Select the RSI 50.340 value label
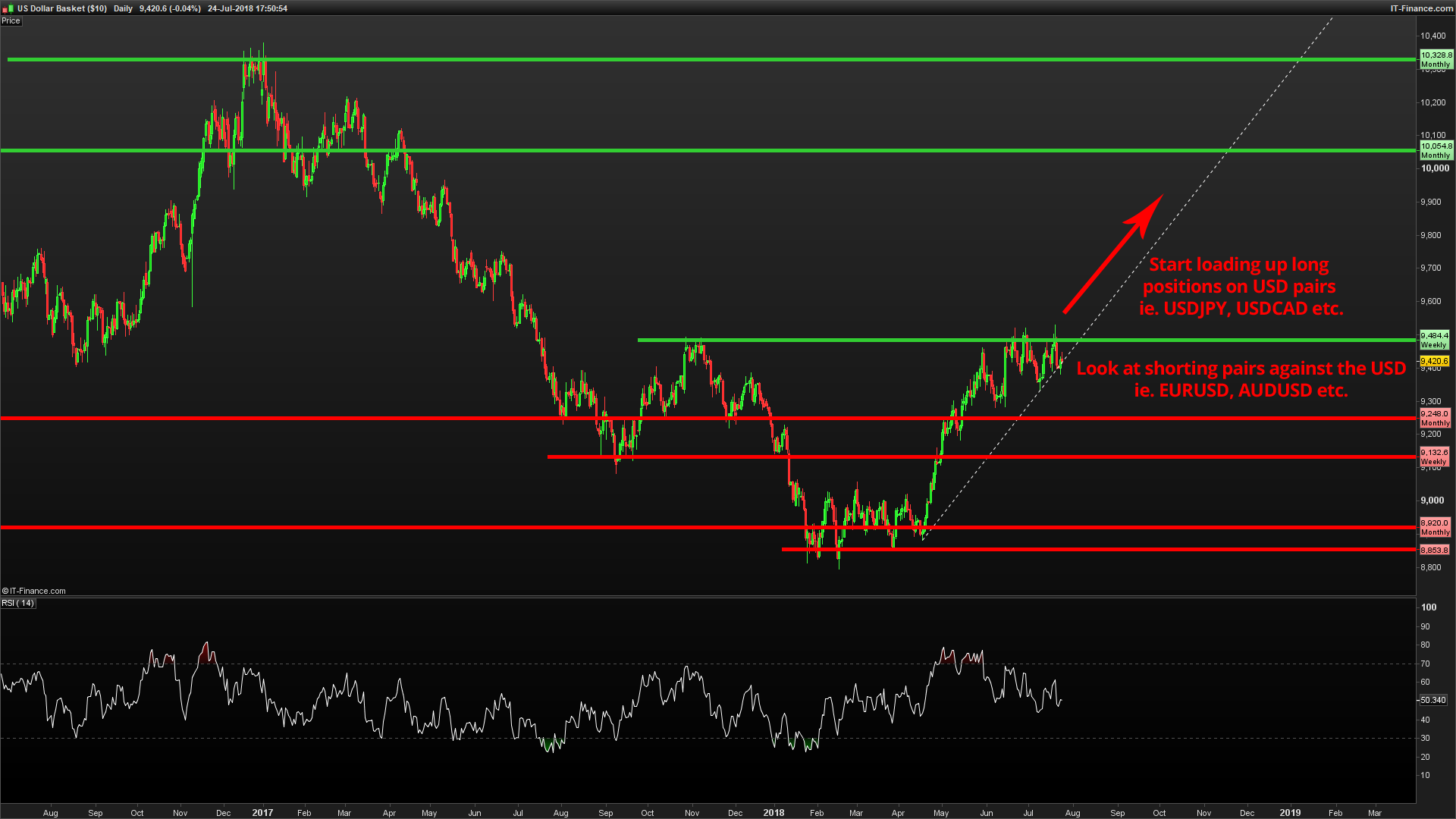This screenshot has height=819, width=1456. click(1432, 700)
